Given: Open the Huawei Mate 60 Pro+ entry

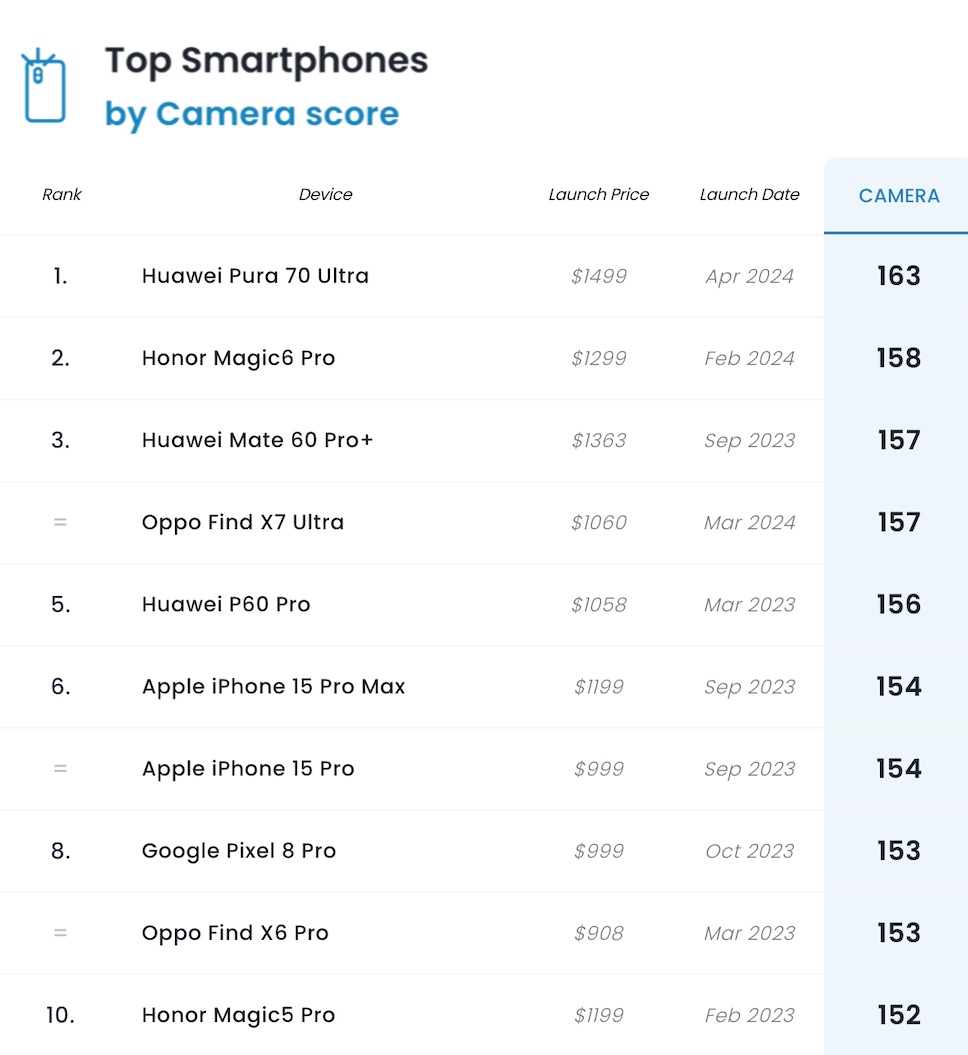Looking at the screenshot, I should tap(257, 440).
